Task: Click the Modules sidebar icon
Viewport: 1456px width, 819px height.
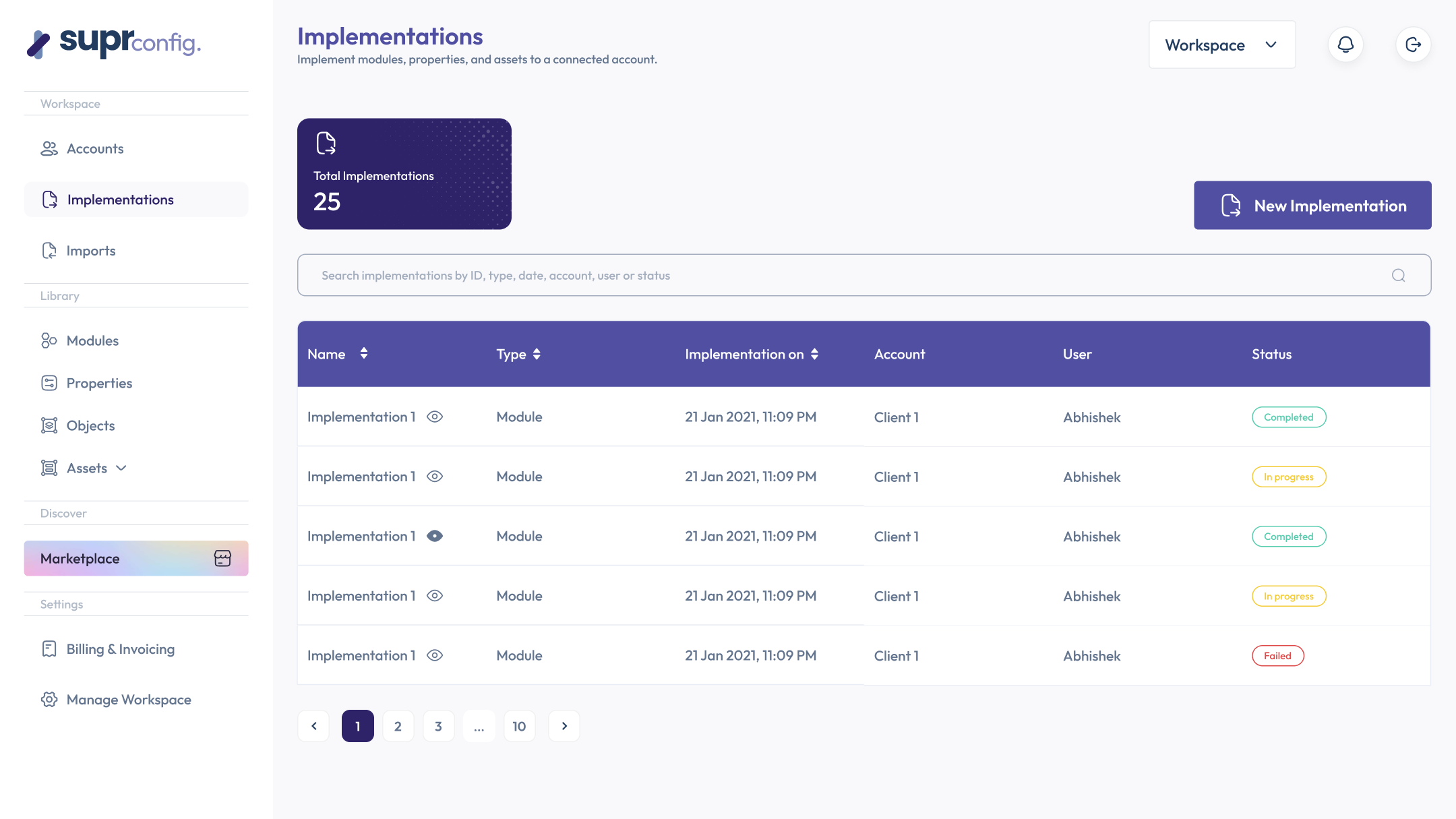Action: [49, 340]
